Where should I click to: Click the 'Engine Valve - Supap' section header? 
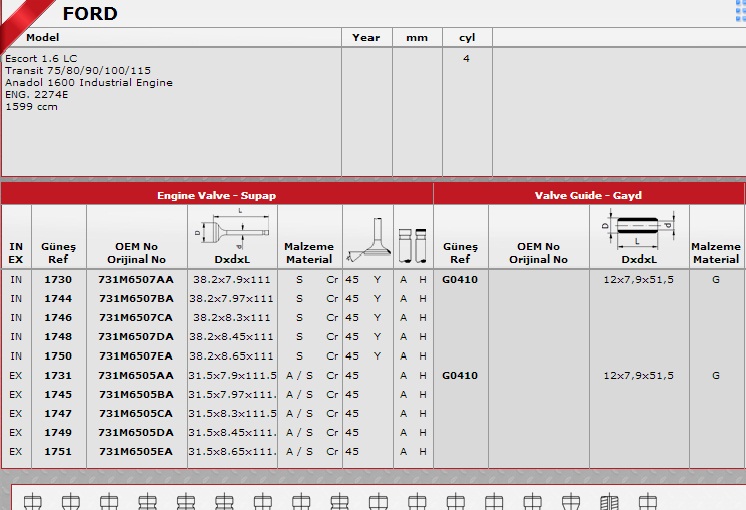coord(216,196)
